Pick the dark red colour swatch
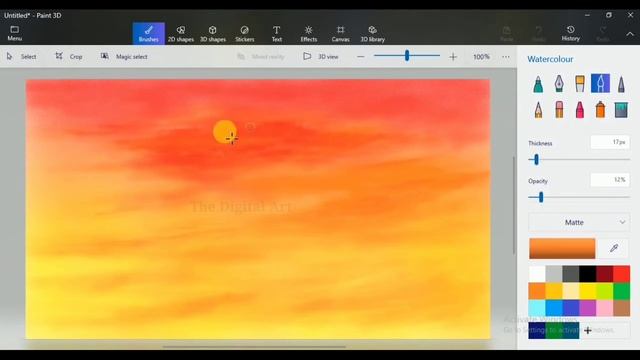The image size is (640, 360). (604, 274)
